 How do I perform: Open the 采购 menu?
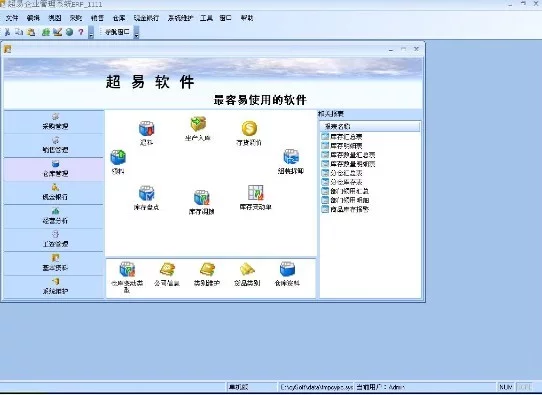pyautogui.click(x=76, y=18)
